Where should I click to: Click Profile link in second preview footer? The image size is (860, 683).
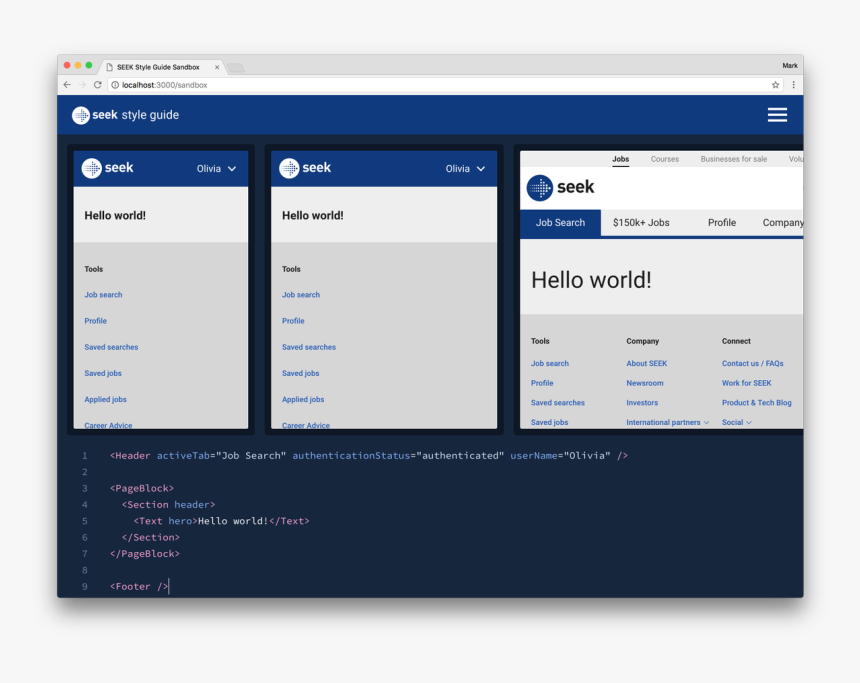293,321
